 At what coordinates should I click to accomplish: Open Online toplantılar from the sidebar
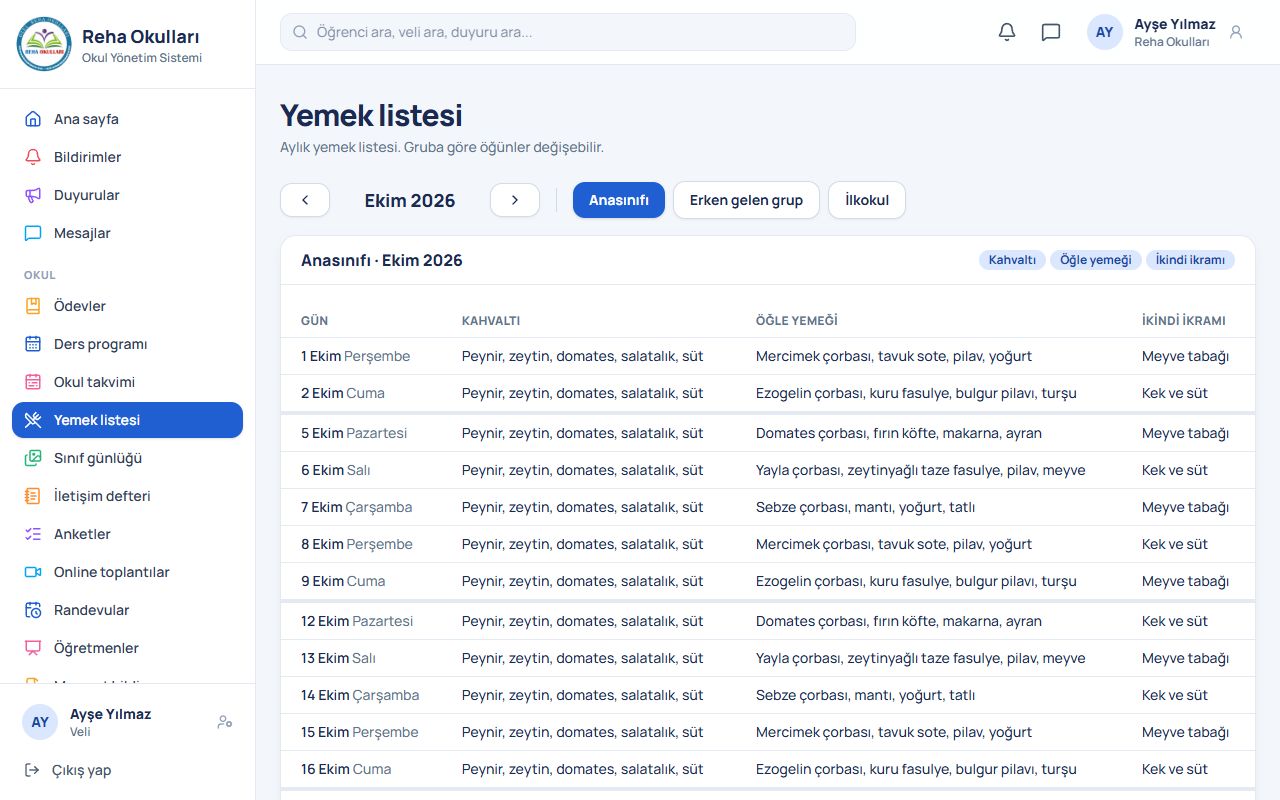127,572
